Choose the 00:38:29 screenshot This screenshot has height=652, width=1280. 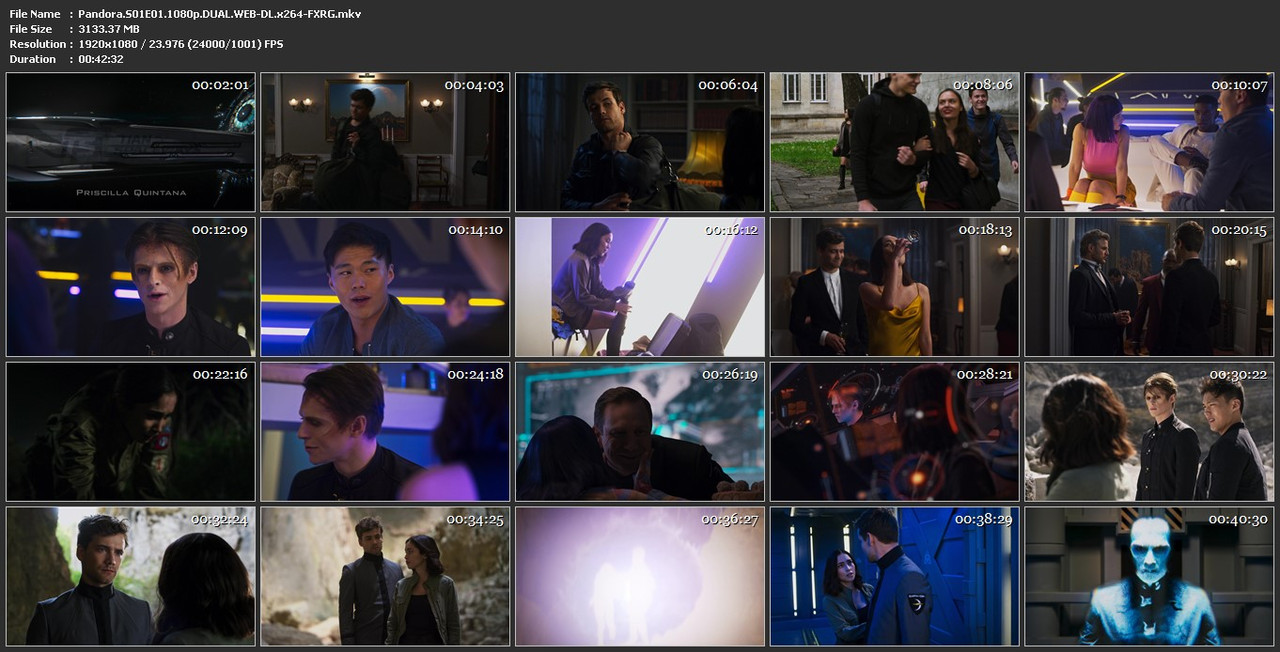(x=894, y=576)
